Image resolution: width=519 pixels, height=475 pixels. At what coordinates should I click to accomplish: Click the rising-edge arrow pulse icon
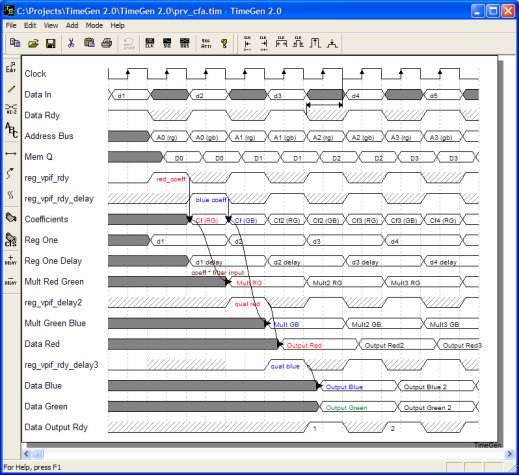315,43
